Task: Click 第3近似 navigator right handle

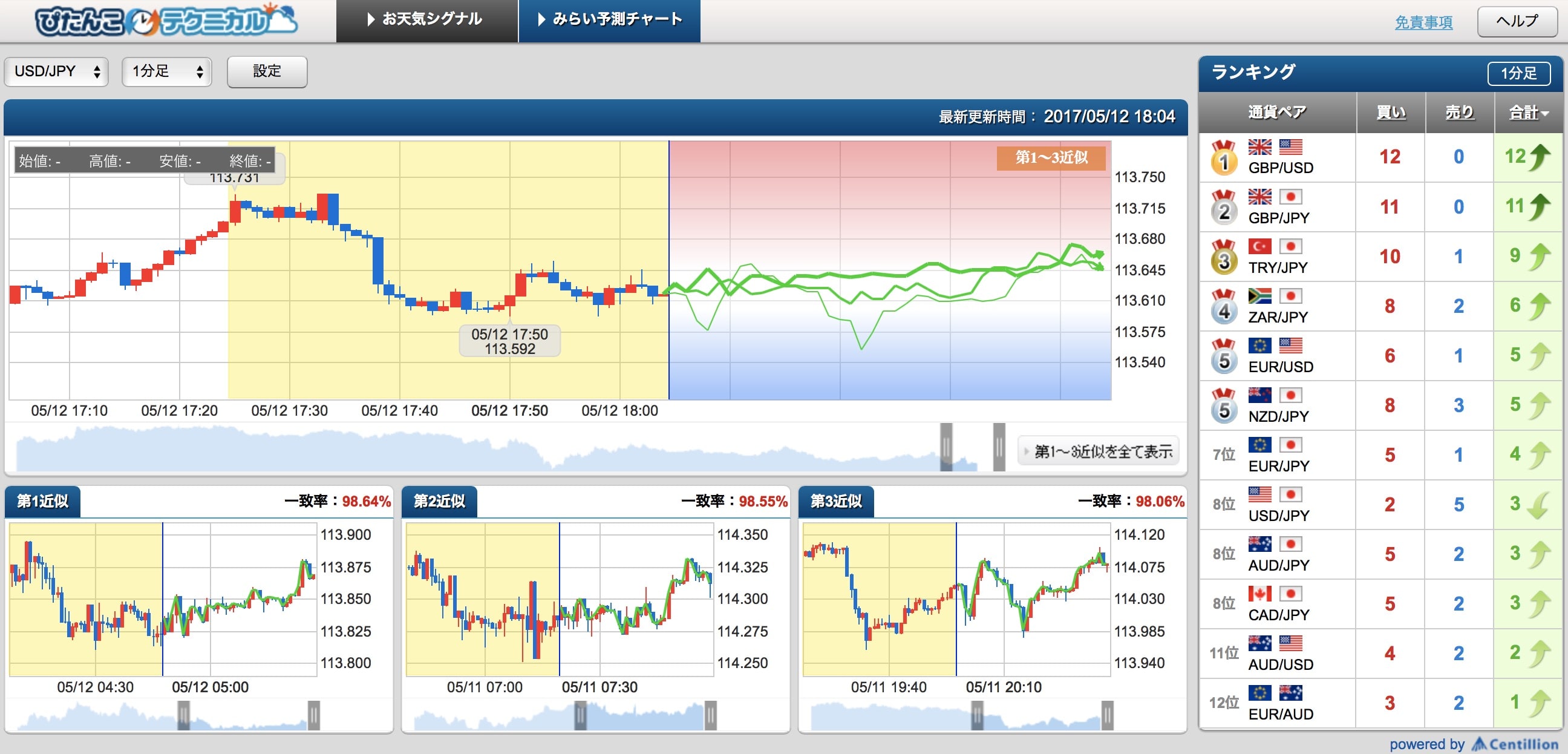Action: pyautogui.click(x=1107, y=716)
